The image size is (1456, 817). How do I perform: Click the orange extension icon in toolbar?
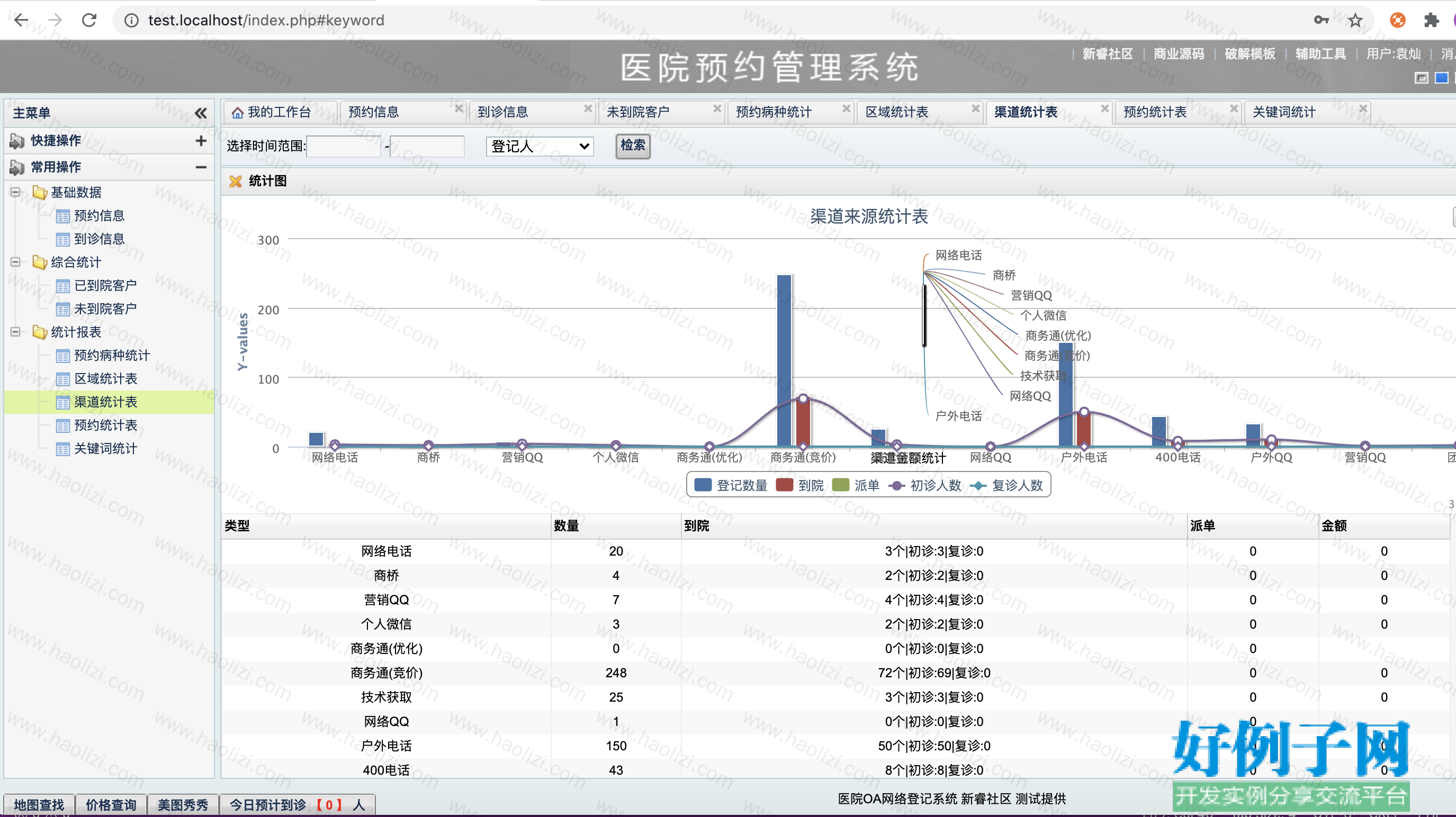pos(1398,20)
